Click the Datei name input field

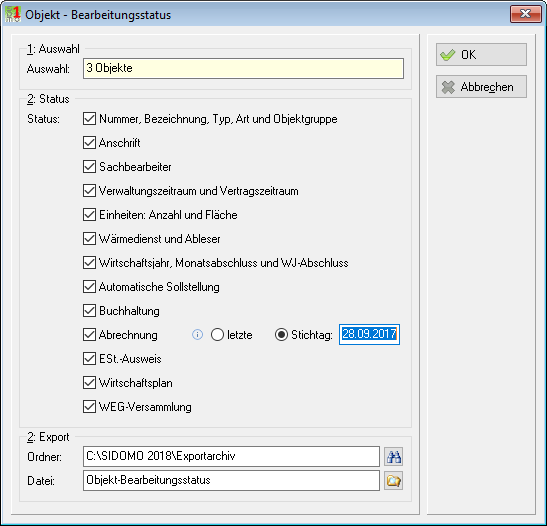click(231, 480)
